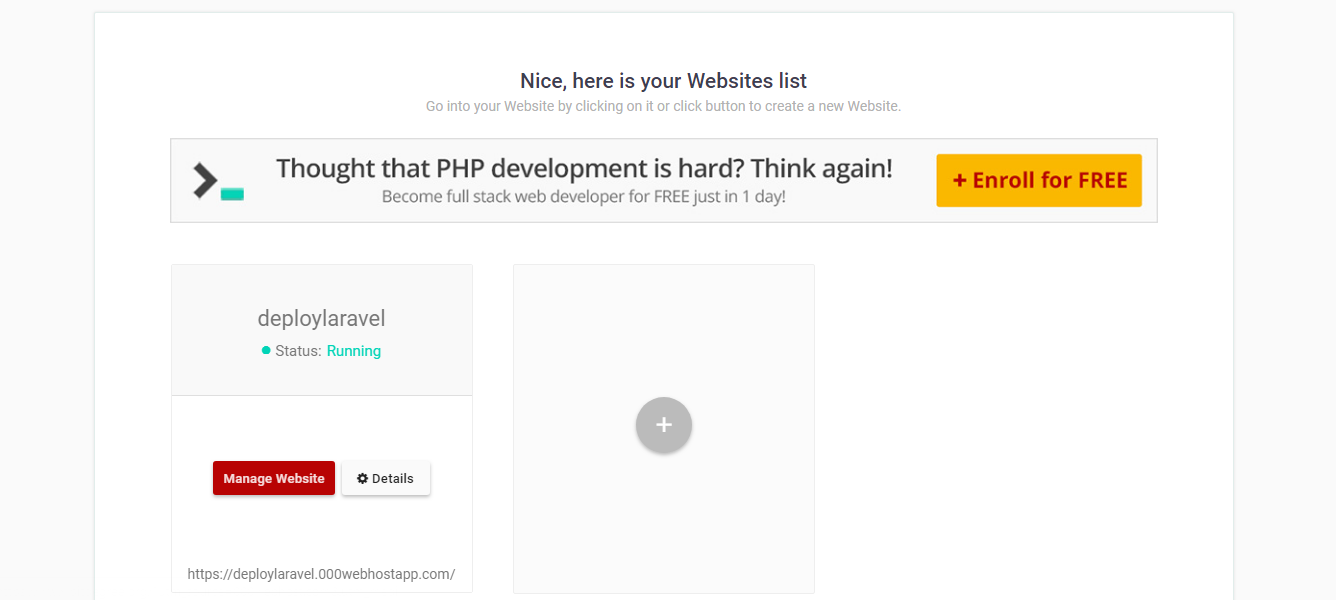Click the teal underscore cursor in the banner logo
This screenshot has height=600, width=1336.
tap(232, 194)
